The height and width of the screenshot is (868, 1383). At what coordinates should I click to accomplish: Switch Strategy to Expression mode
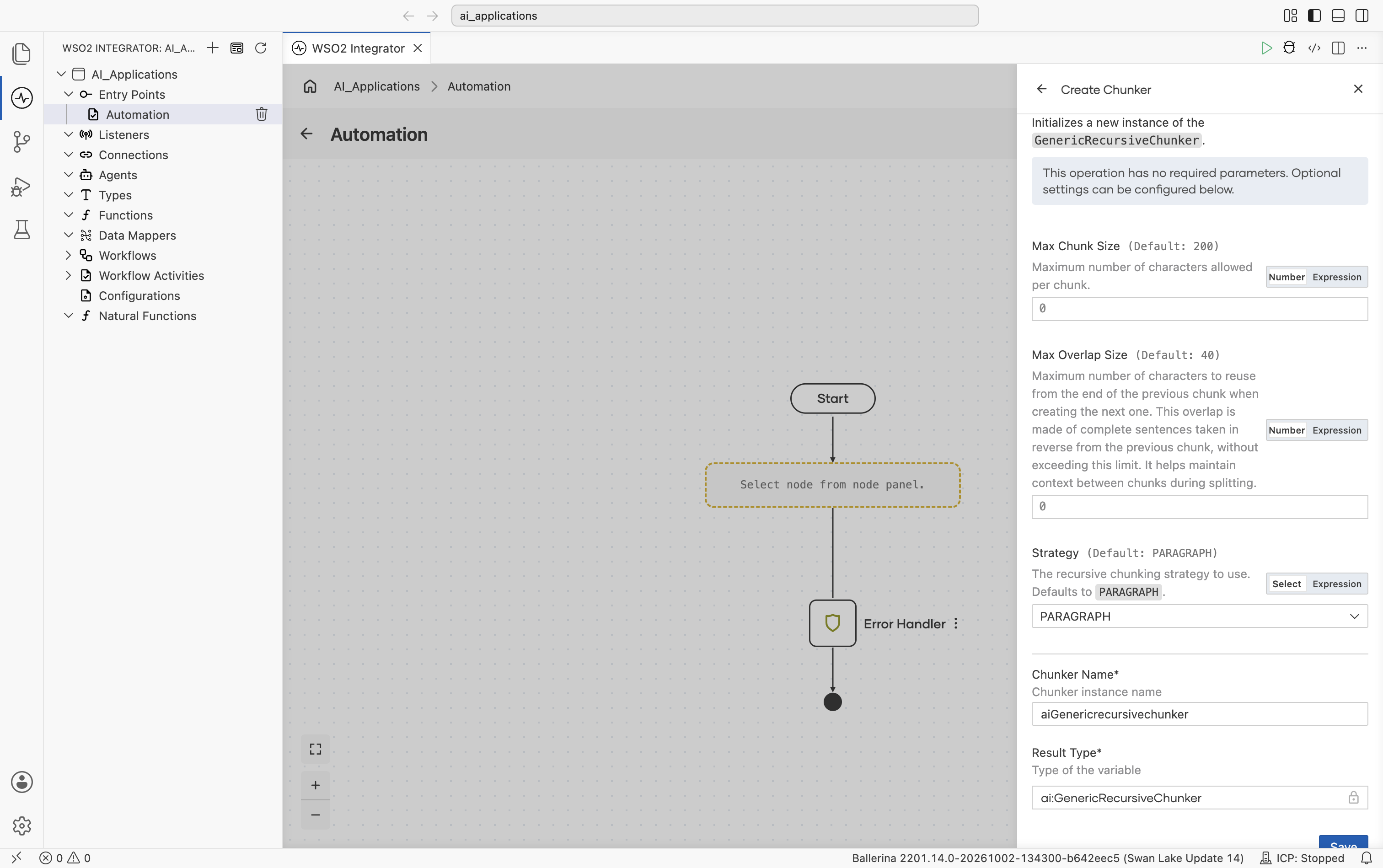1336,584
